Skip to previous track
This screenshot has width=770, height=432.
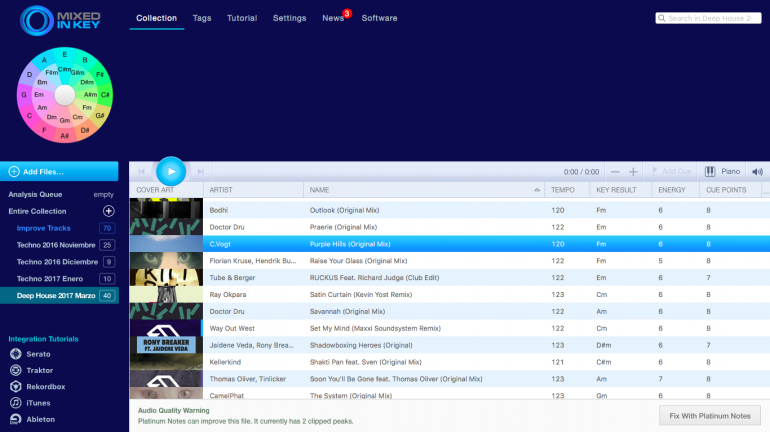(x=141, y=171)
